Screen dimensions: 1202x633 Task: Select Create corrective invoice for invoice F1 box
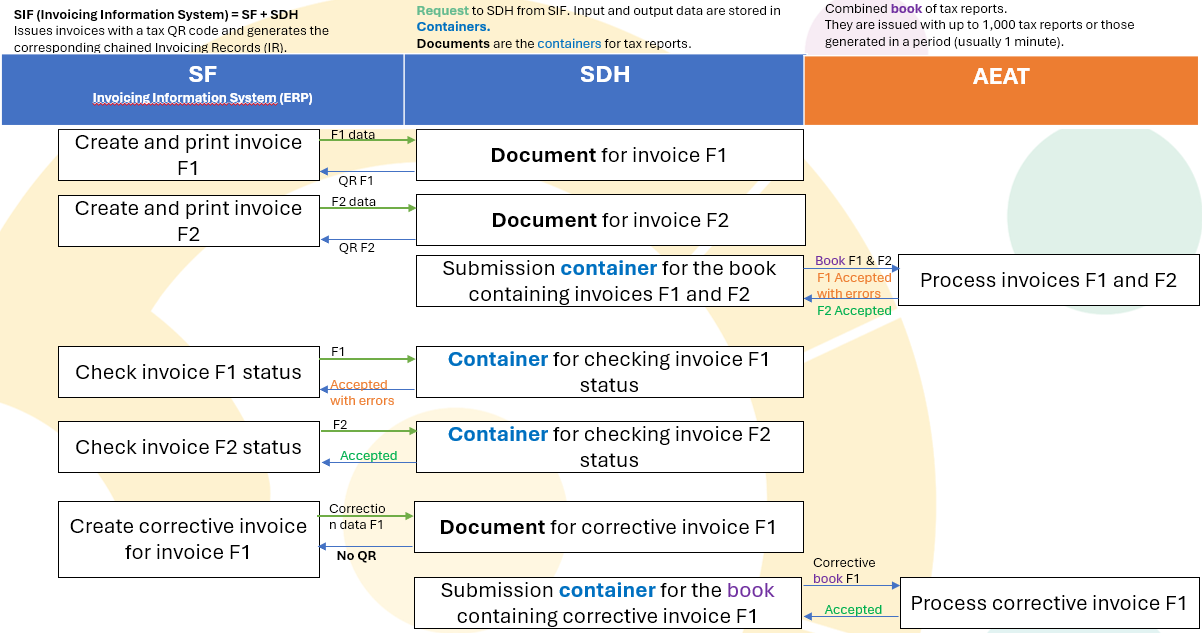point(188,540)
